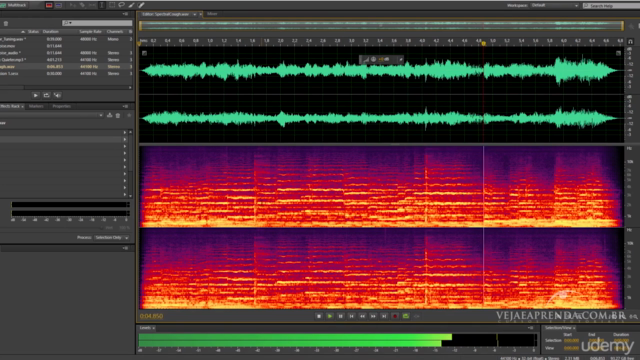Open the second effect slot arrow menu
This screenshot has height=360, width=640.
(125, 140)
